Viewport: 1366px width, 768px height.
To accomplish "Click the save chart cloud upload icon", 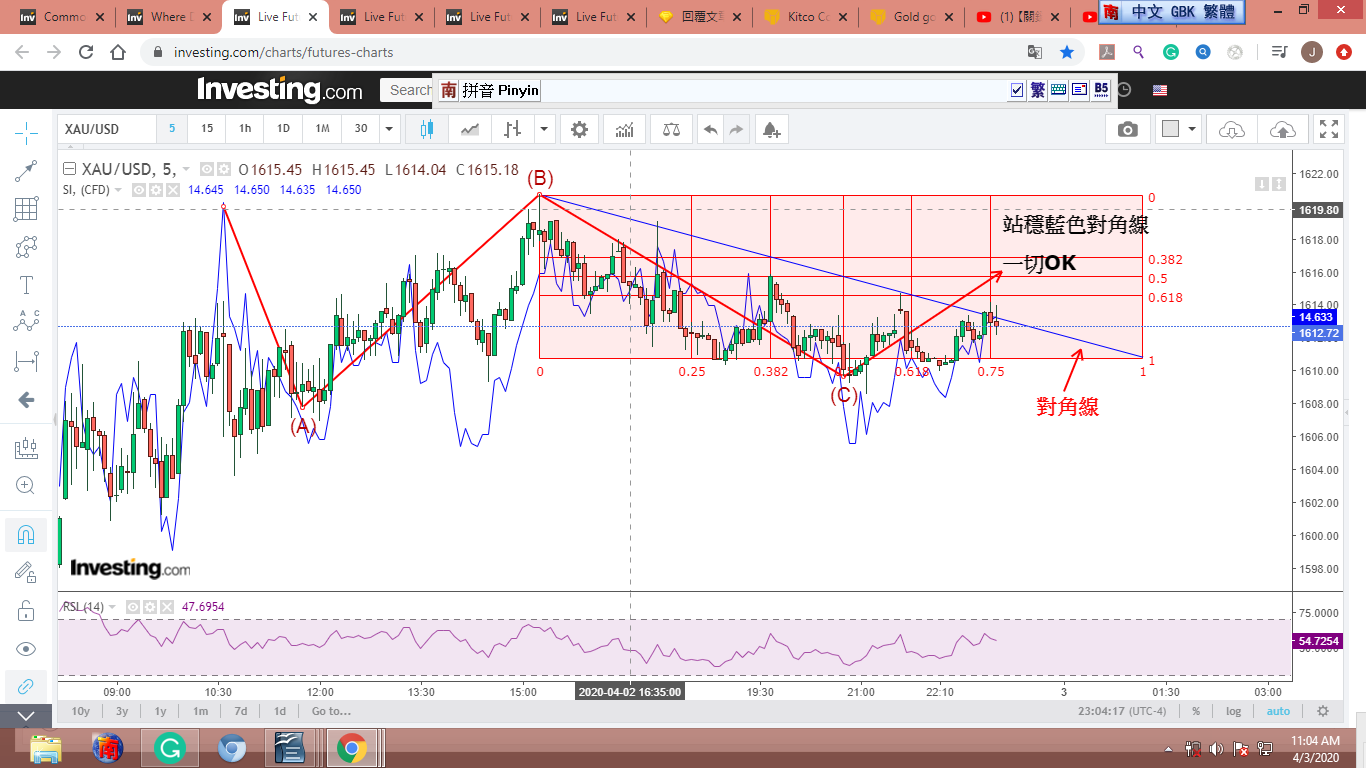I will point(1282,129).
